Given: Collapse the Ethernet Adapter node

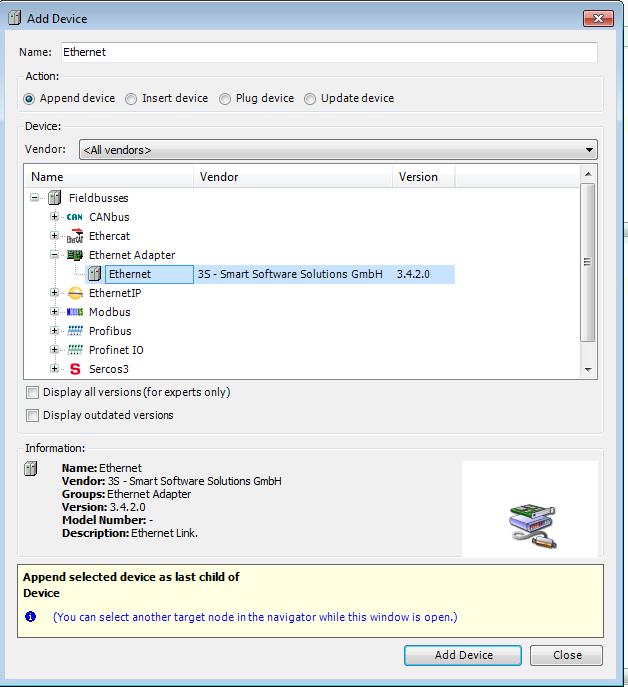Looking at the screenshot, I should [x=54, y=255].
